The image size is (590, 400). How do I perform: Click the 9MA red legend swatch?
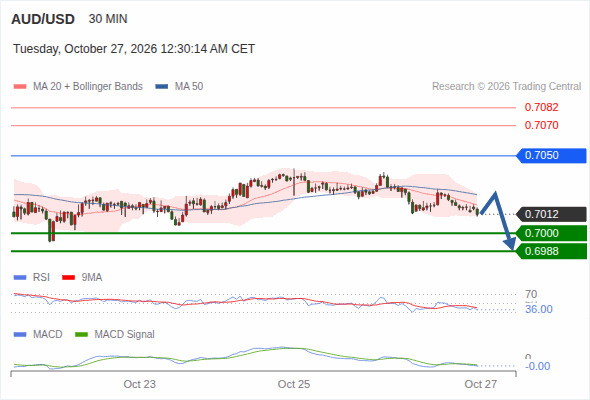pos(68,278)
